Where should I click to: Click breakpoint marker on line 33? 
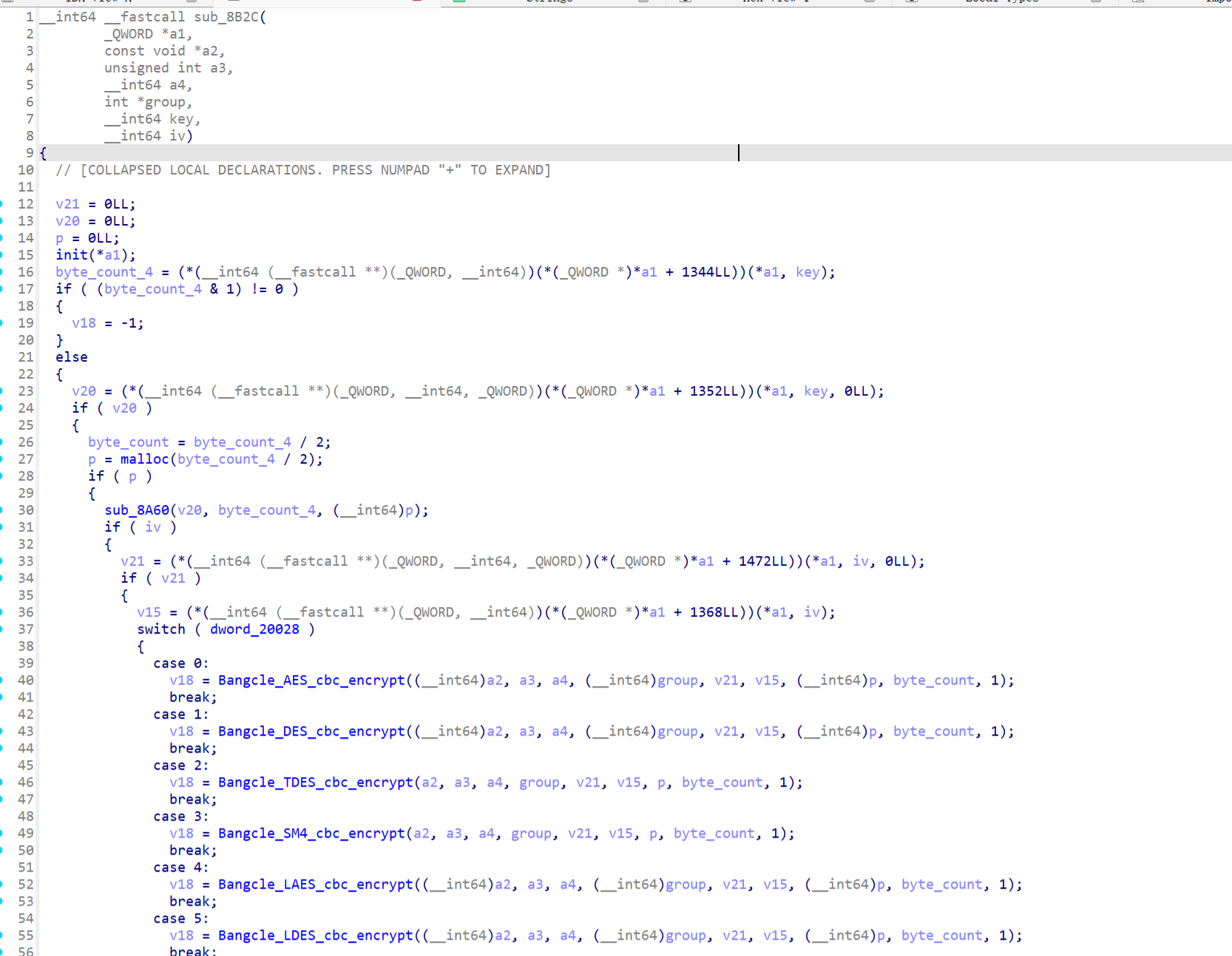2,561
